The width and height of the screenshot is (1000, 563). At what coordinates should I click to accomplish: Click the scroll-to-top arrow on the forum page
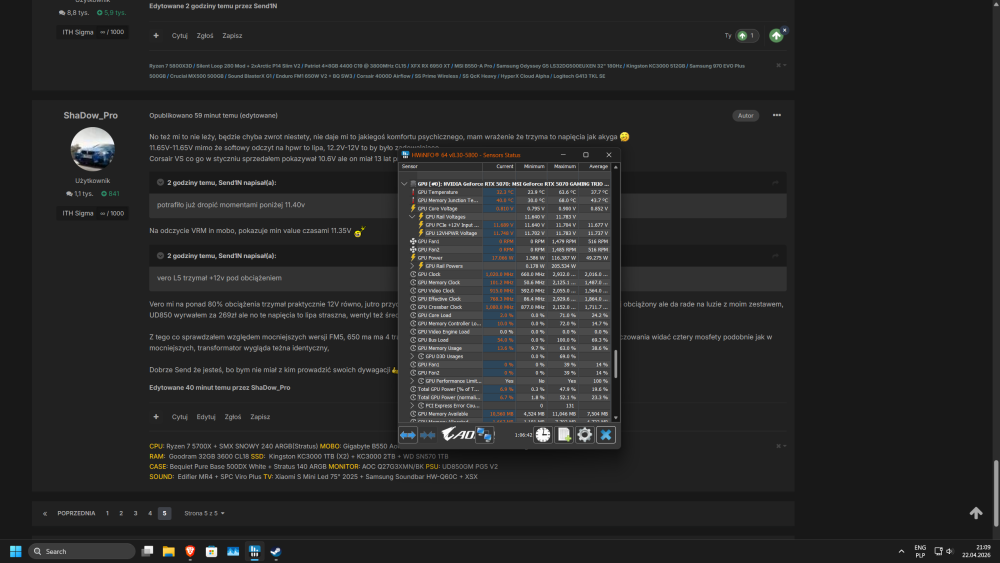click(976, 513)
